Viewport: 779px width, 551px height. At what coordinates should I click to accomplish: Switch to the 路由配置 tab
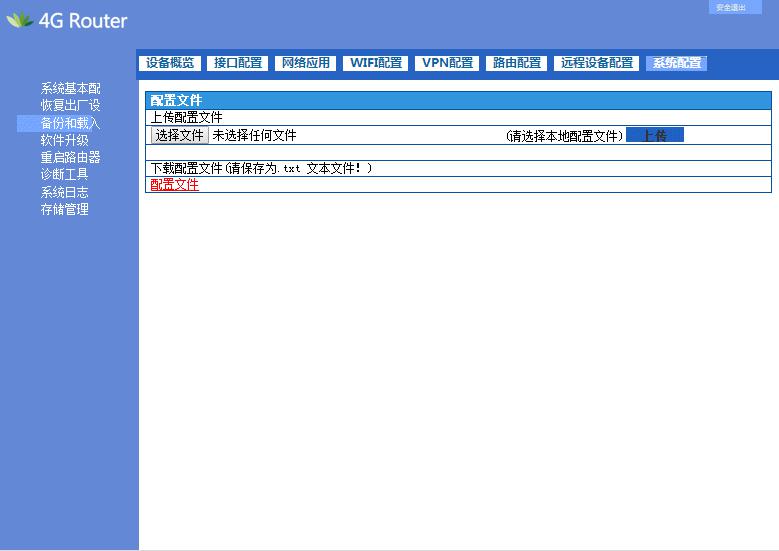coord(517,63)
